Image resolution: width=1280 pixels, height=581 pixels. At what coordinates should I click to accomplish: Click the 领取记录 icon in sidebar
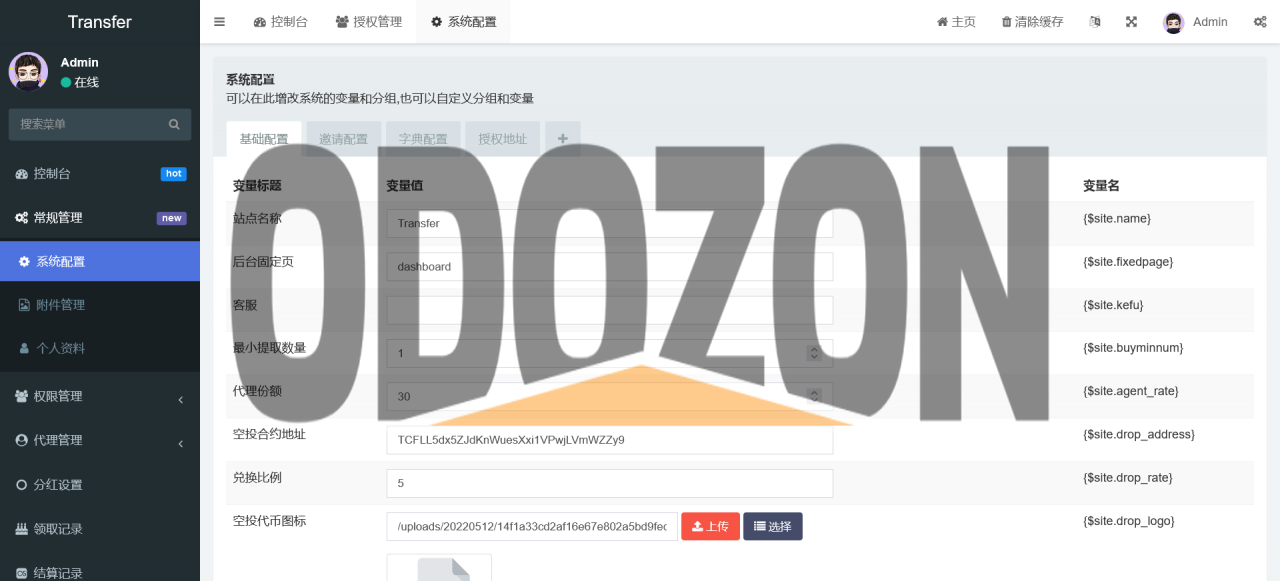pyautogui.click(x=21, y=529)
